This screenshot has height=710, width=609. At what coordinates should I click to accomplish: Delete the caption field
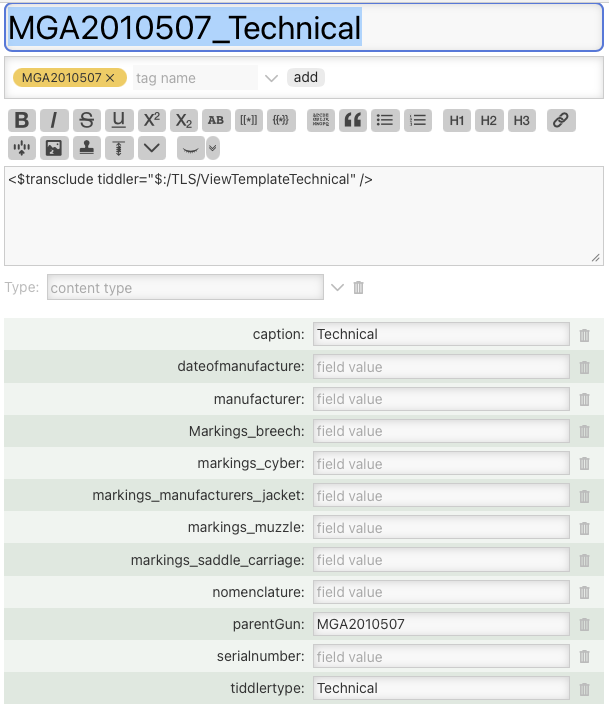pos(585,335)
